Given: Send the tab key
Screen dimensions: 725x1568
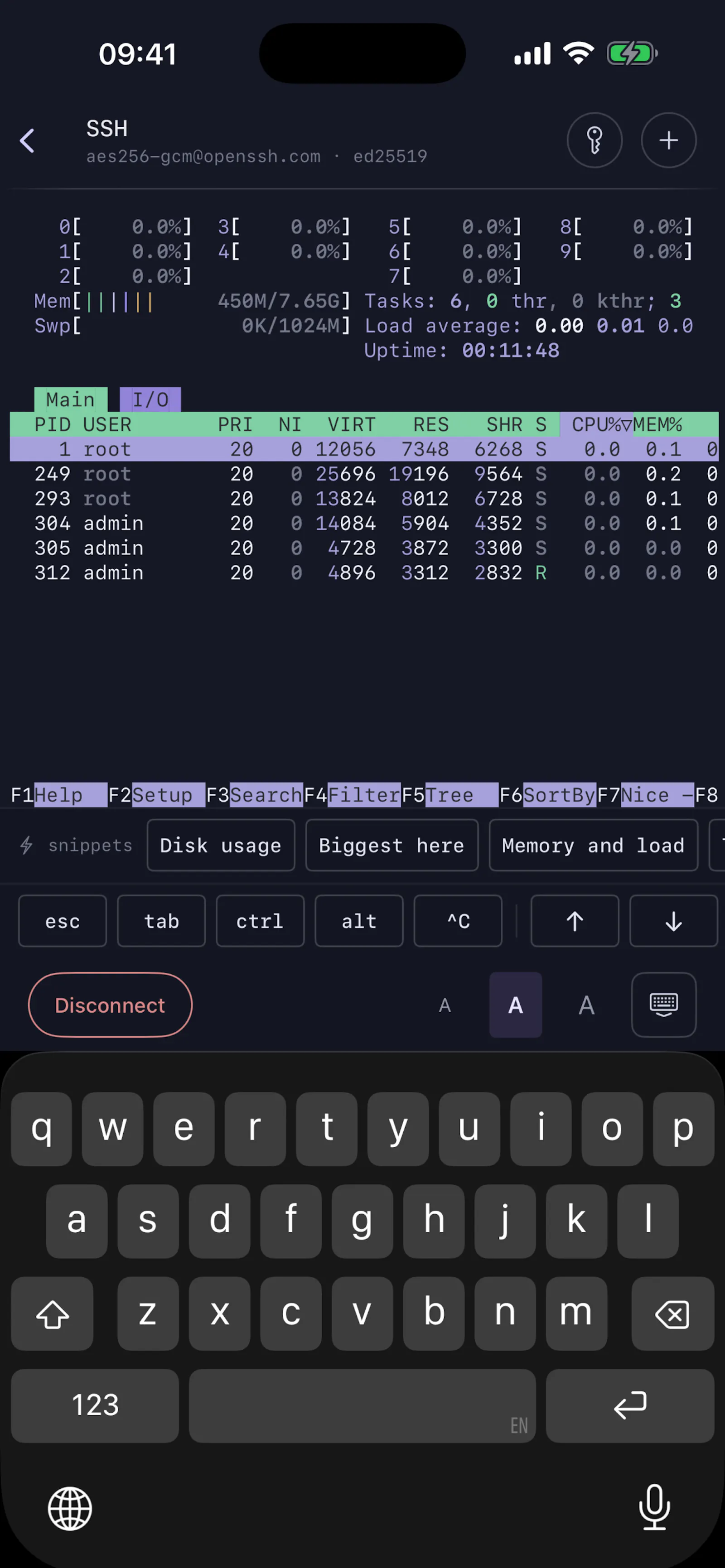Looking at the screenshot, I should (161, 921).
